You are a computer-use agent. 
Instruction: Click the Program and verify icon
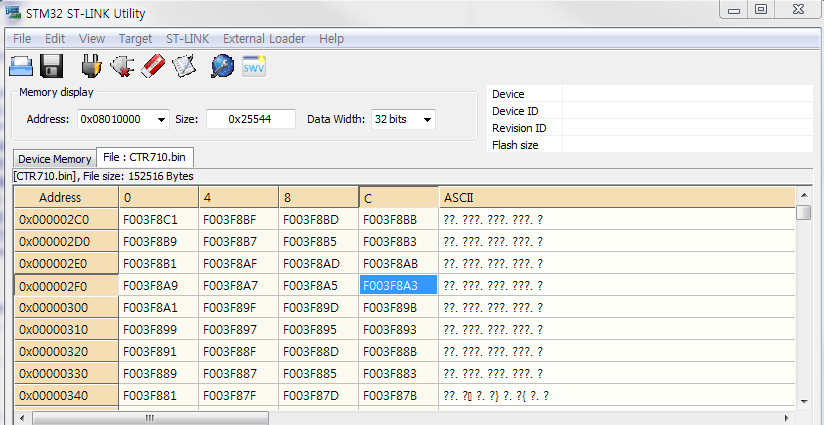[184, 66]
